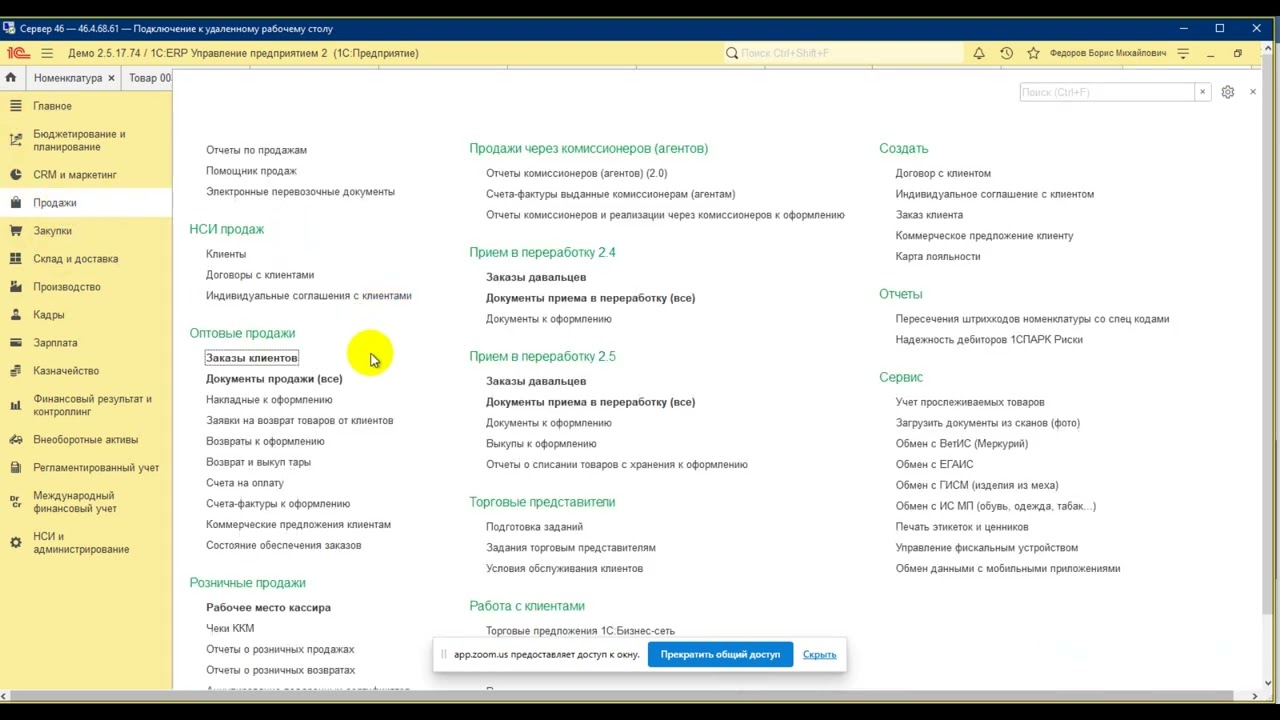Open the Главное section
The width and height of the screenshot is (1280, 720).
(x=52, y=106)
